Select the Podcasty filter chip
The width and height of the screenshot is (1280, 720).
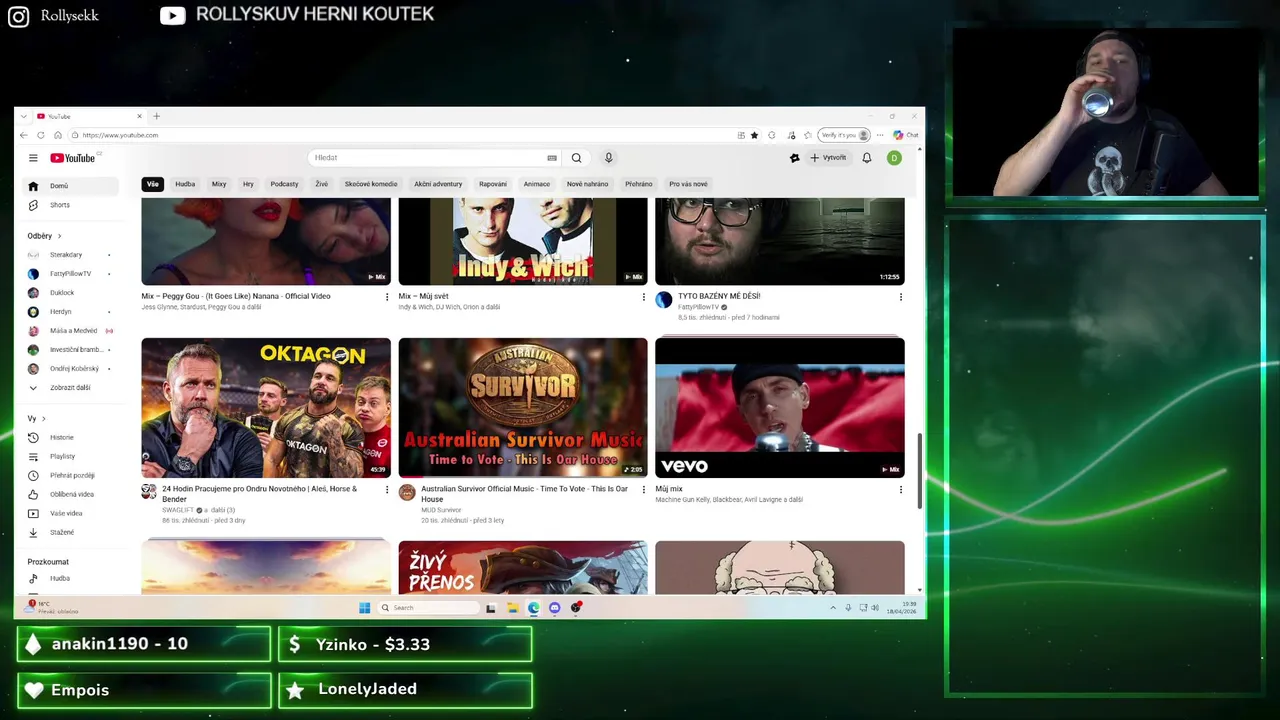click(x=284, y=184)
